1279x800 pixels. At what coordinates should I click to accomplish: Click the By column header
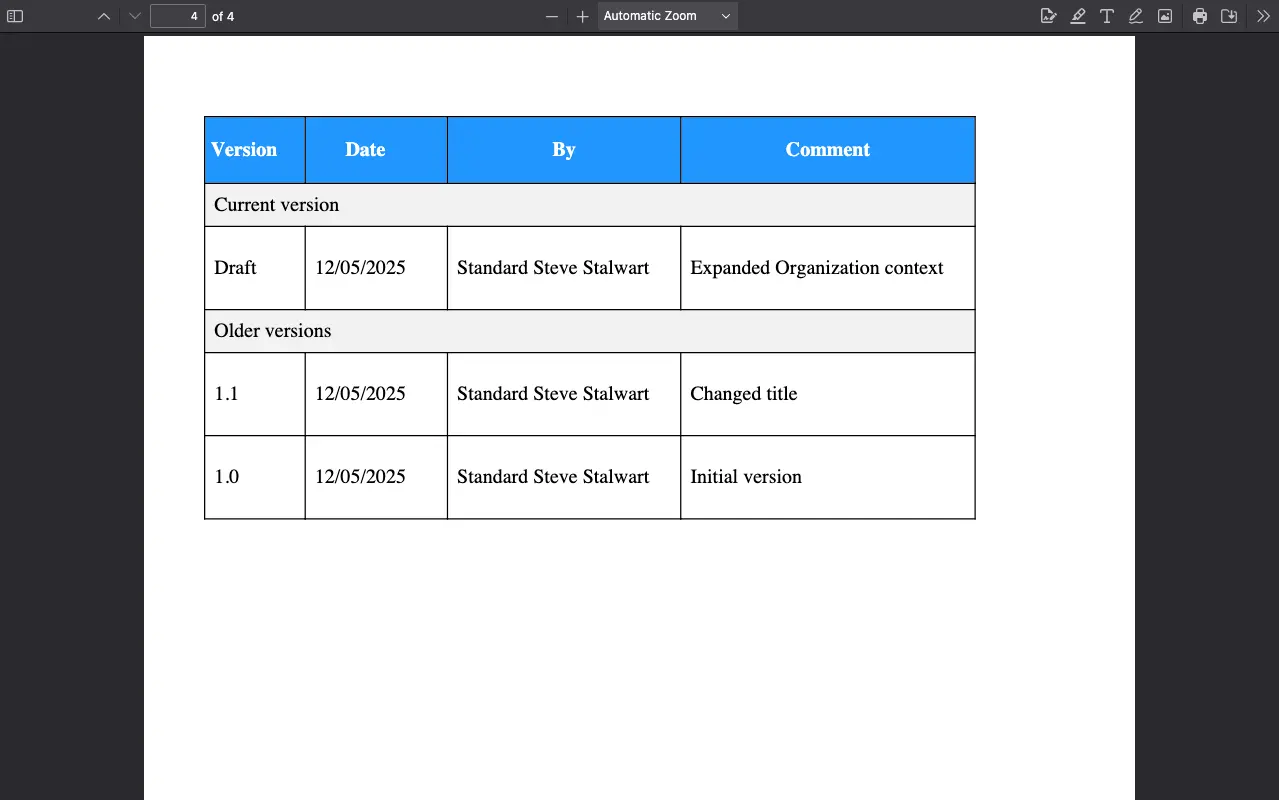[564, 150]
